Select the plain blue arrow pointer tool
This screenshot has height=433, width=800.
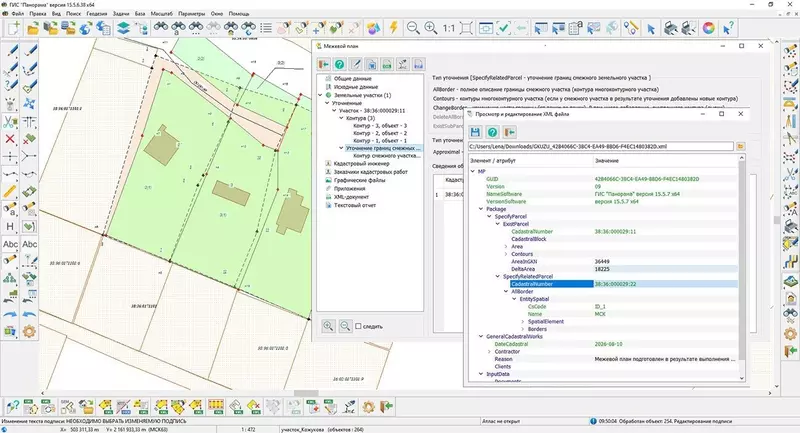tap(651, 29)
